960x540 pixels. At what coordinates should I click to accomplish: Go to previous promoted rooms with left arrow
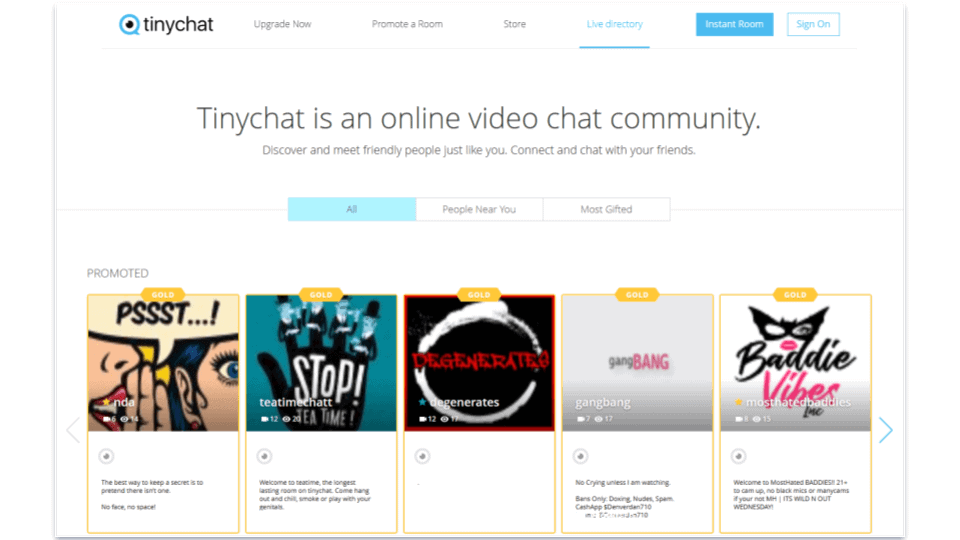(73, 430)
